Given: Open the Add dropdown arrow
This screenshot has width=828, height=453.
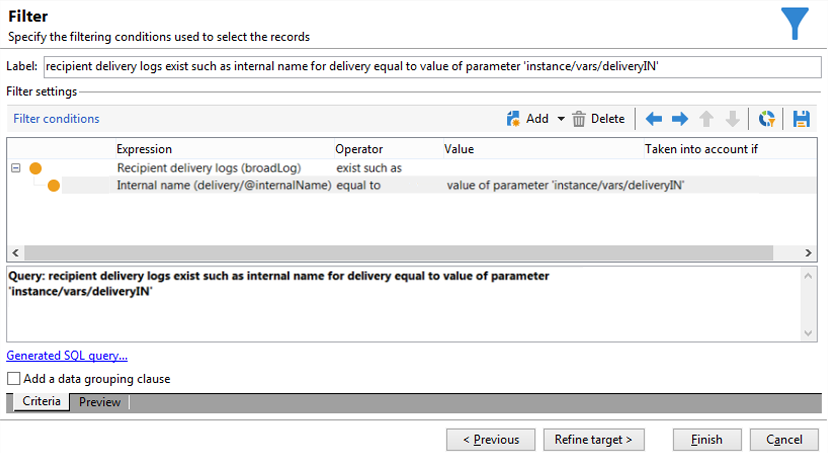Looking at the screenshot, I should tap(561, 119).
